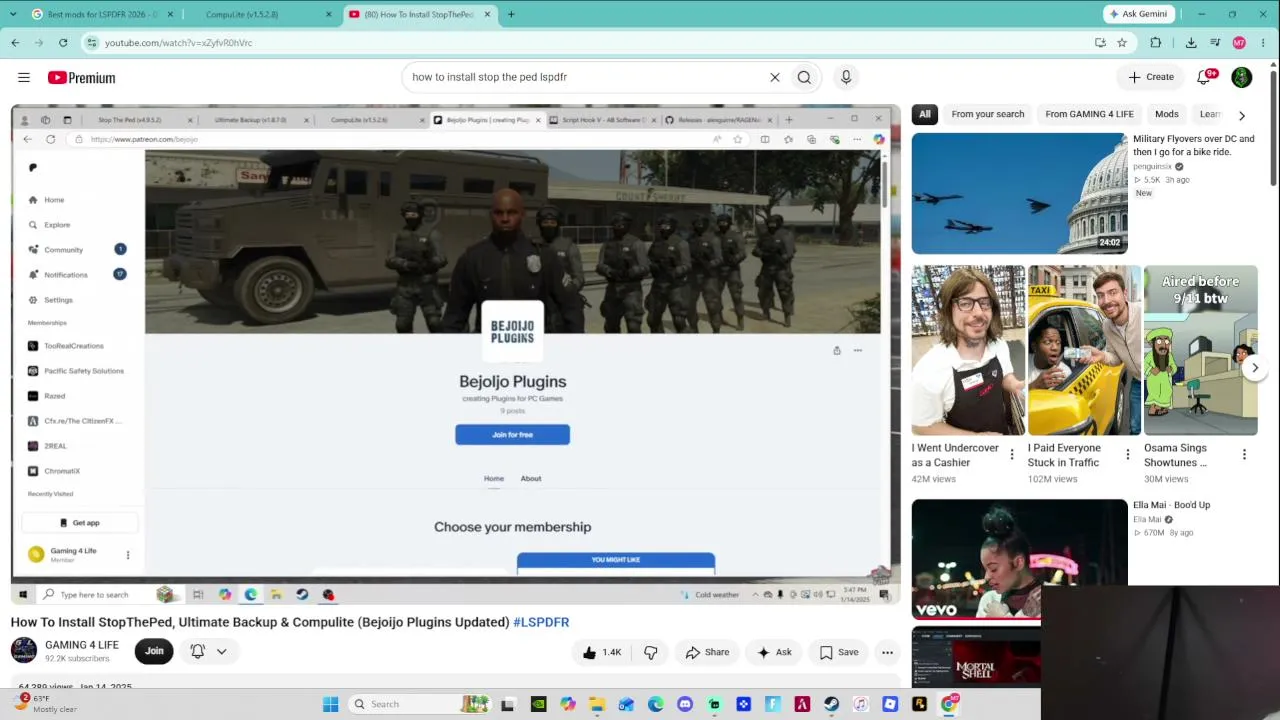1280x720 pixels.
Task: Click the main video player
Action: [455, 354]
